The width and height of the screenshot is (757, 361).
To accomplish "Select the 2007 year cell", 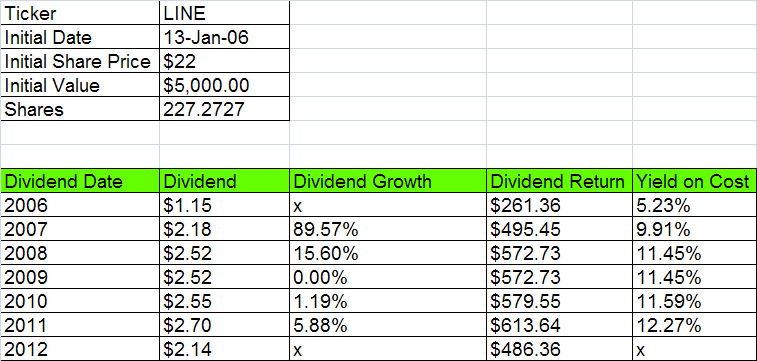I will [80, 229].
